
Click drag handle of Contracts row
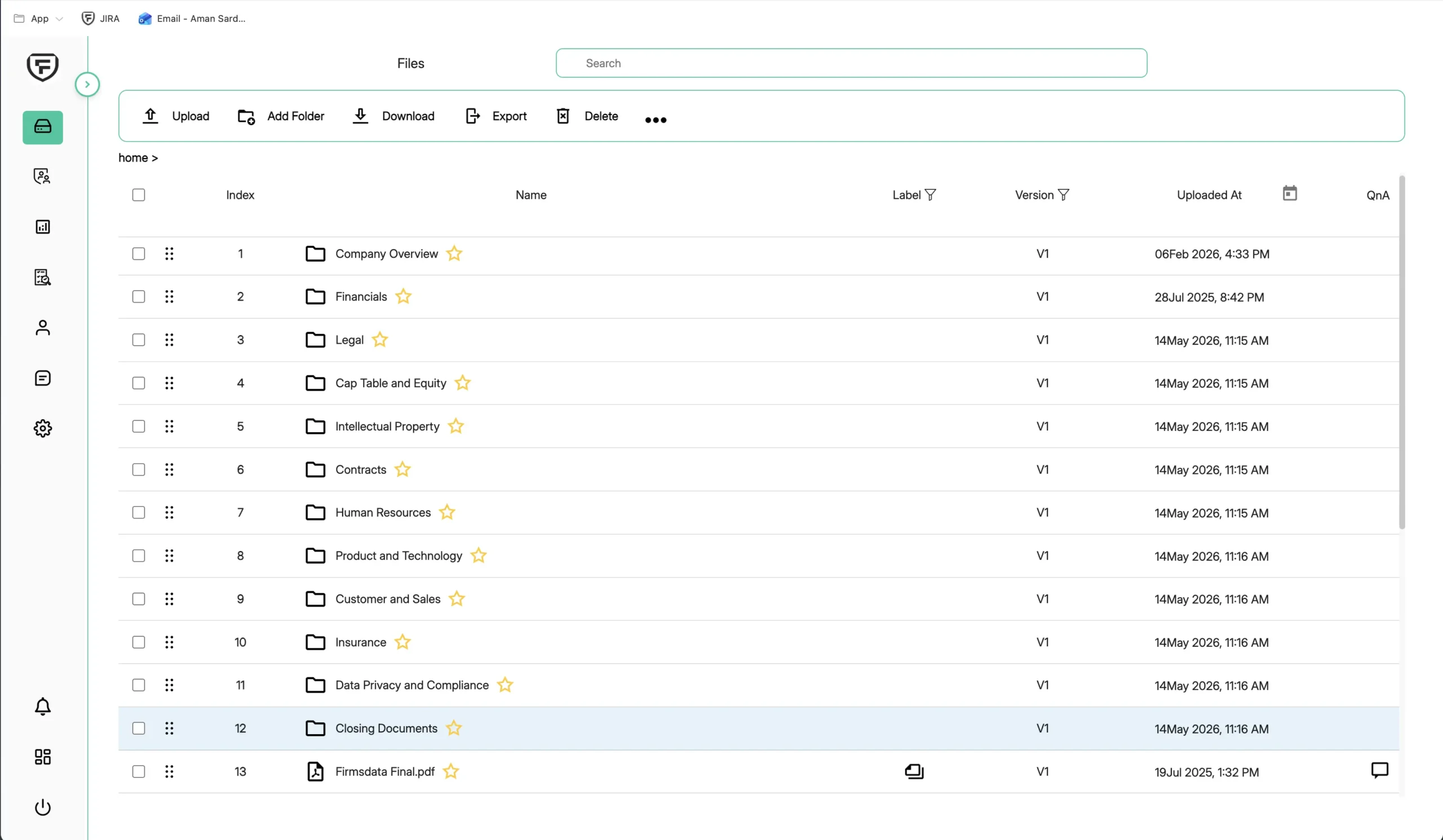coord(169,470)
